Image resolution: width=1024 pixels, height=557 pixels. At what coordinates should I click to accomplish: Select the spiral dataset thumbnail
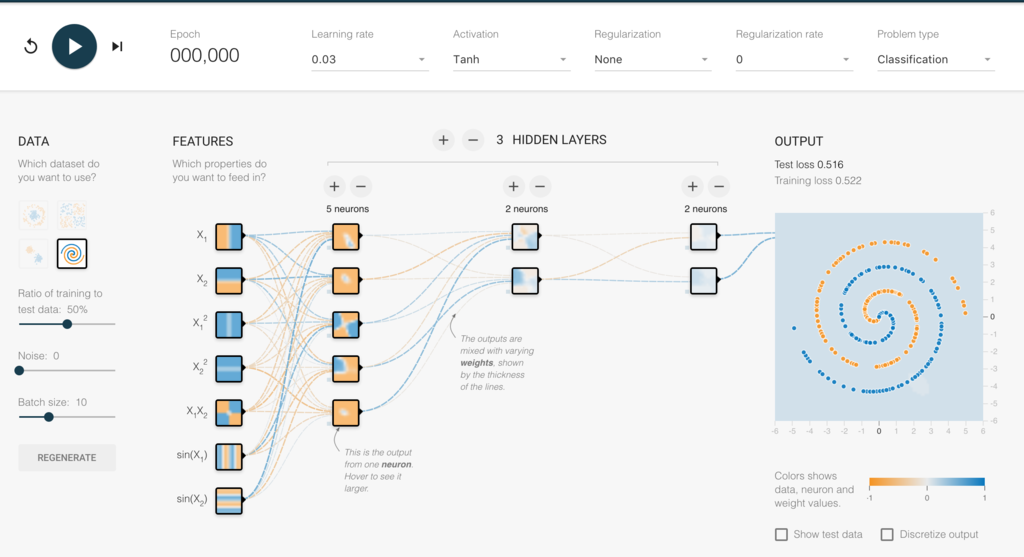click(72, 253)
